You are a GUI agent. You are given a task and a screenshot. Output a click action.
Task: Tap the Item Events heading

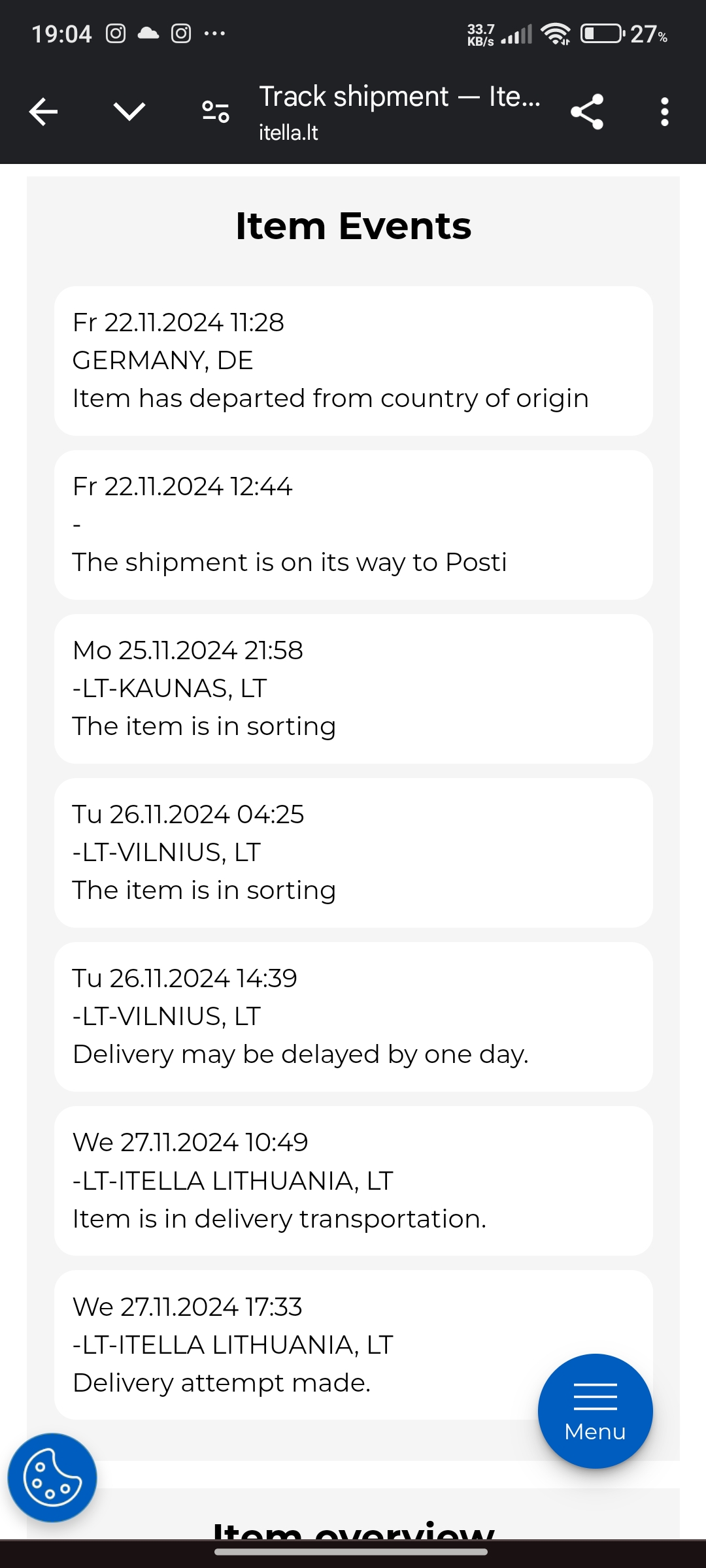pos(353,226)
